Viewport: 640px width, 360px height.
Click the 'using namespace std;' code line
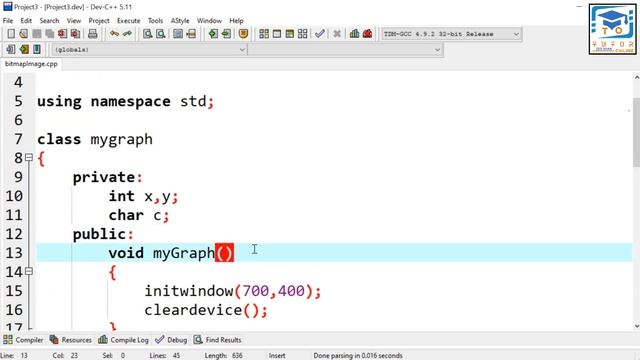click(126, 101)
